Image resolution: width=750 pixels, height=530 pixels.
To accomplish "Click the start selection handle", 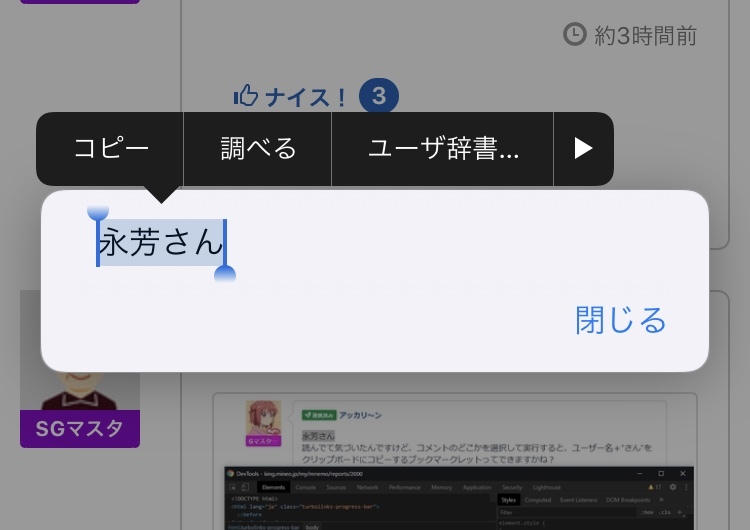I will point(98,214).
